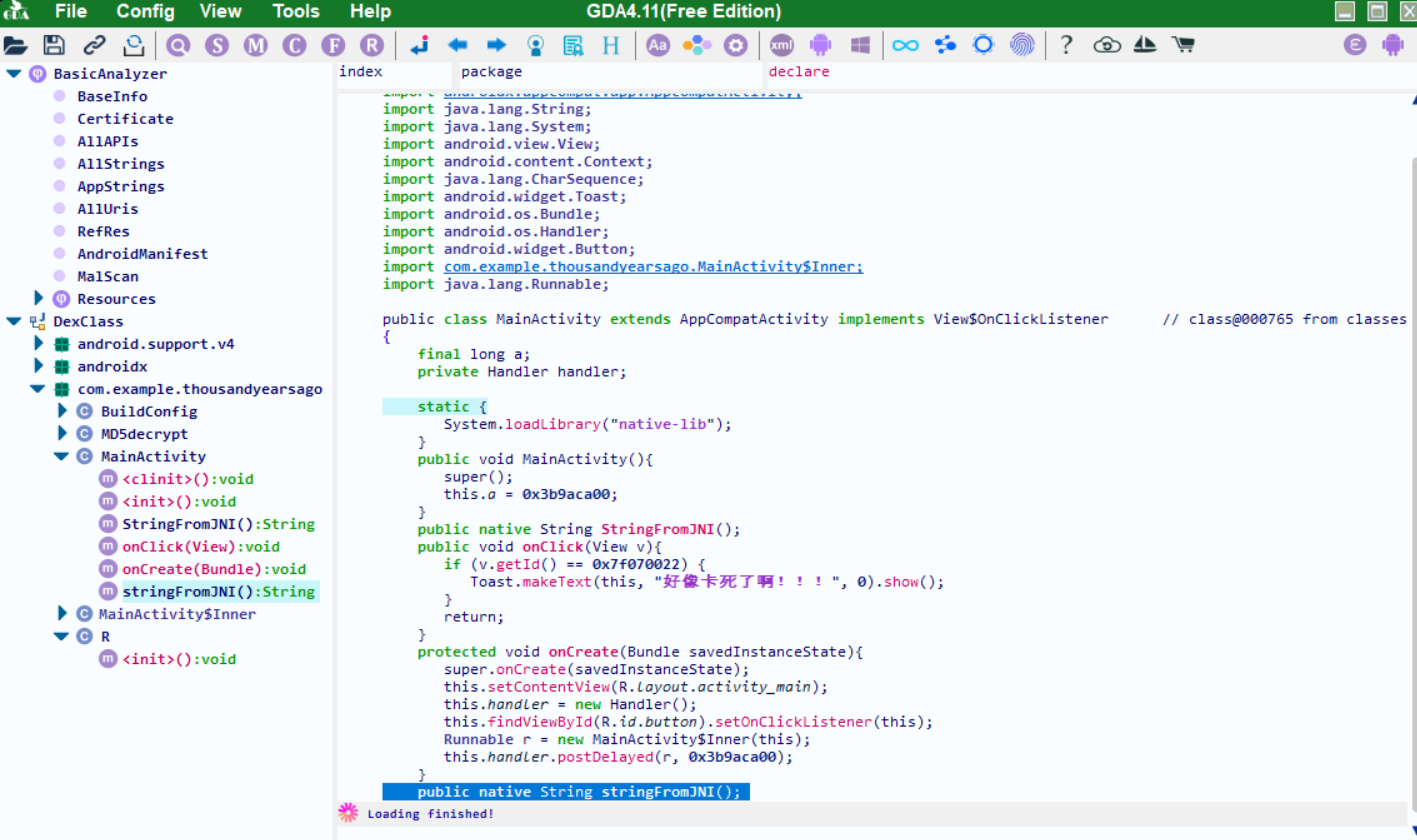Click the purple C toolbar icon
1417x840 pixels.
pos(294,45)
